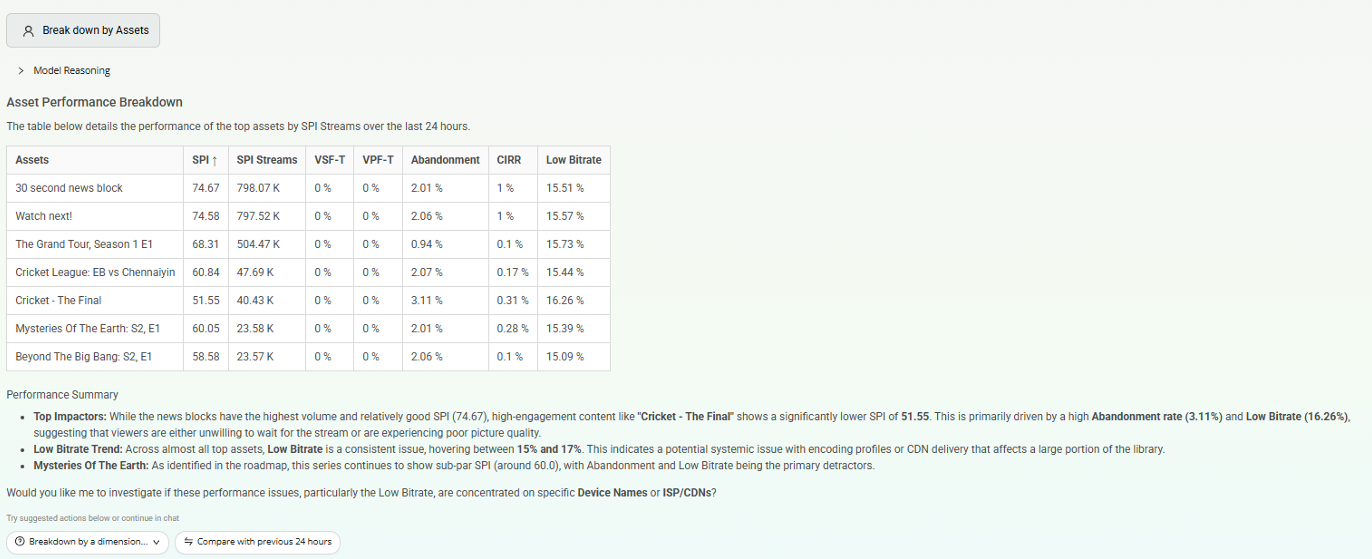Screen dimensions: 1372x559
Task: Click the swap arrows icon on Compare button
Action: [x=189, y=542]
